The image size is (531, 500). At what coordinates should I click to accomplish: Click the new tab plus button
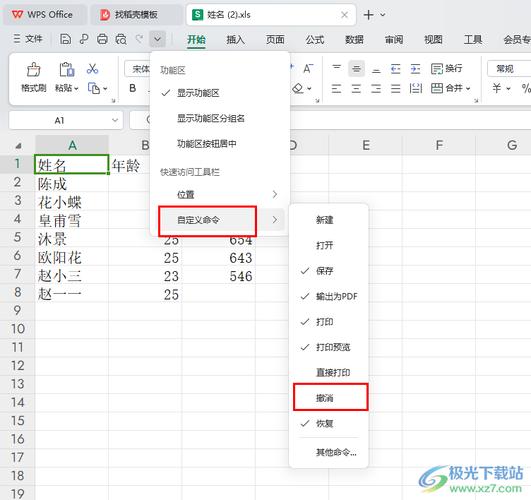tap(368, 15)
